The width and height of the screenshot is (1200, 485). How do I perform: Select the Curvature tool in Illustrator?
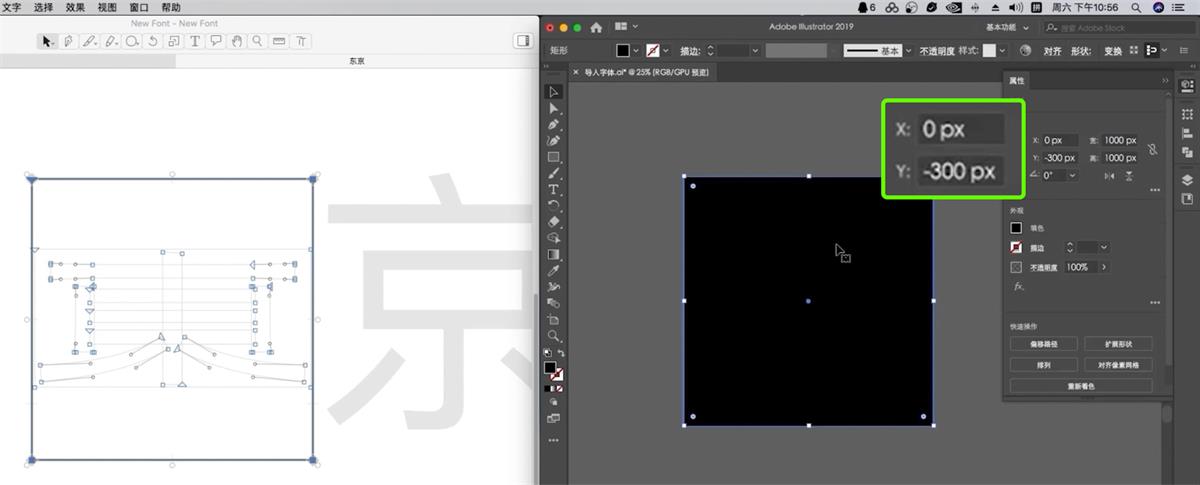pos(553,140)
